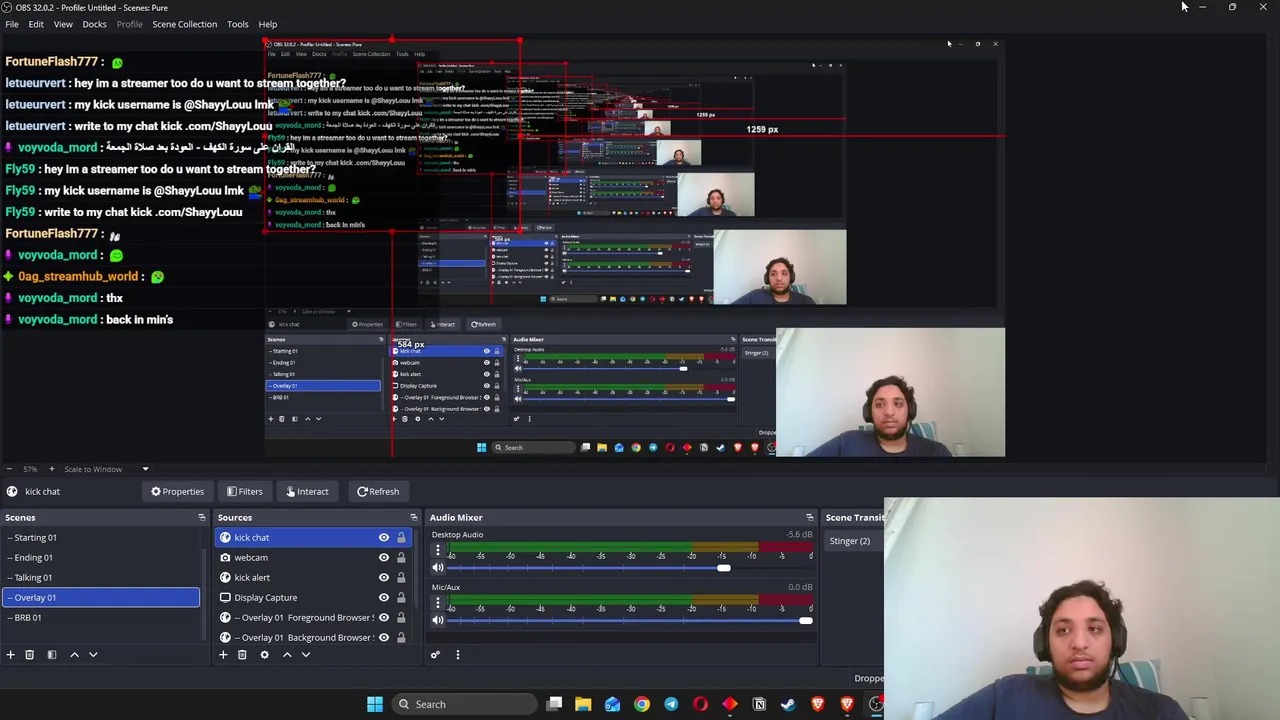Move scene down arrow in Scenes panel
Image resolution: width=1280 pixels, height=720 pixels.
[93, 655]
